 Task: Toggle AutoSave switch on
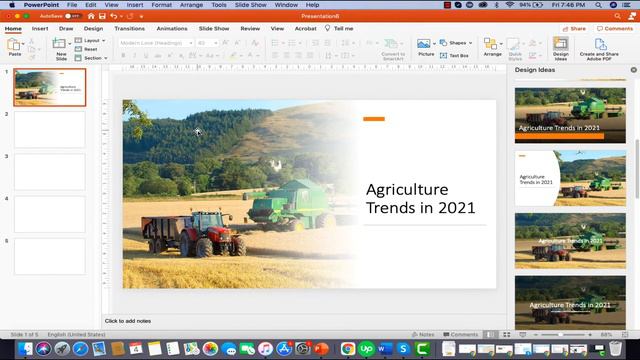72,16
